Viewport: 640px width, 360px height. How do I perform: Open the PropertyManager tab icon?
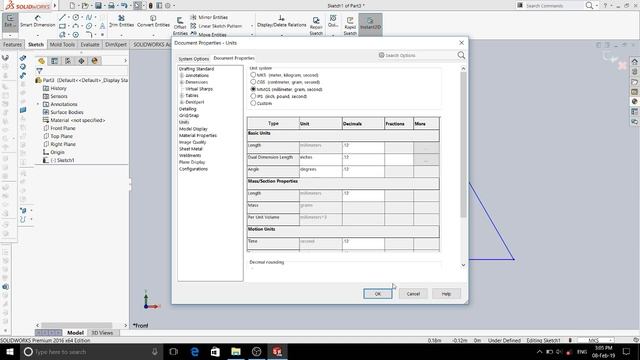54,61
